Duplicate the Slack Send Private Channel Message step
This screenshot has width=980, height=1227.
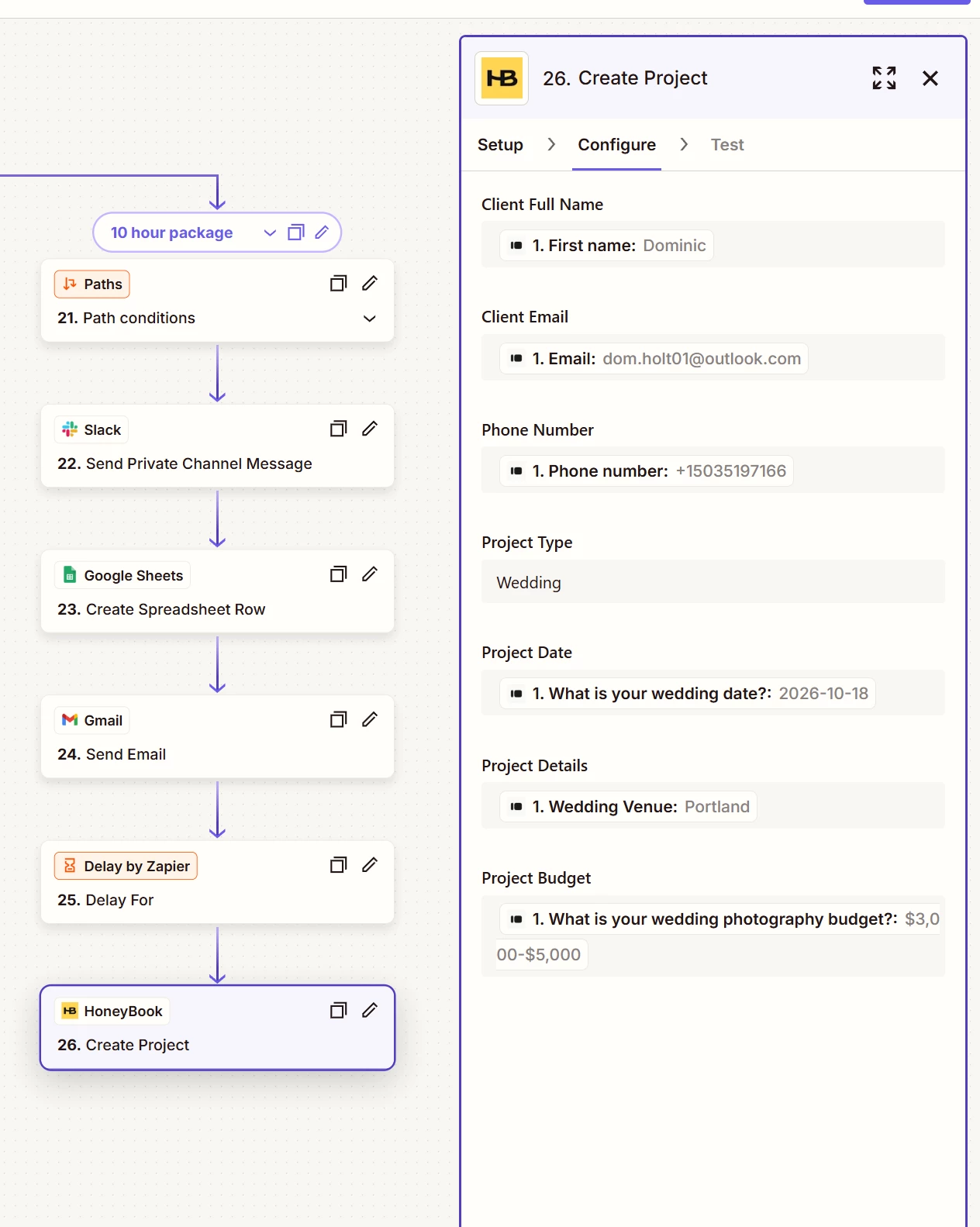click(x=339, y=429)
